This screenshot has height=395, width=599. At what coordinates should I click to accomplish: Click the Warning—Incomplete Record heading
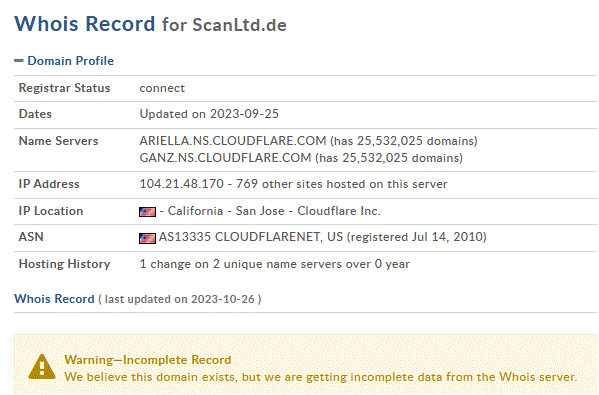(x=148, y=360)
